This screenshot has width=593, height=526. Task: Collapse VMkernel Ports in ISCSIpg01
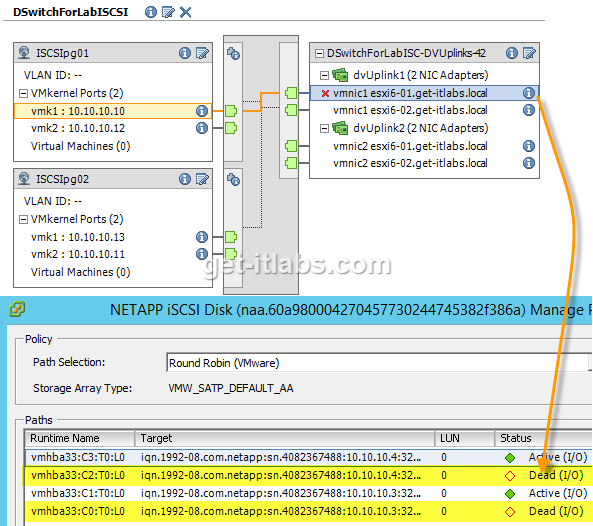23,93
